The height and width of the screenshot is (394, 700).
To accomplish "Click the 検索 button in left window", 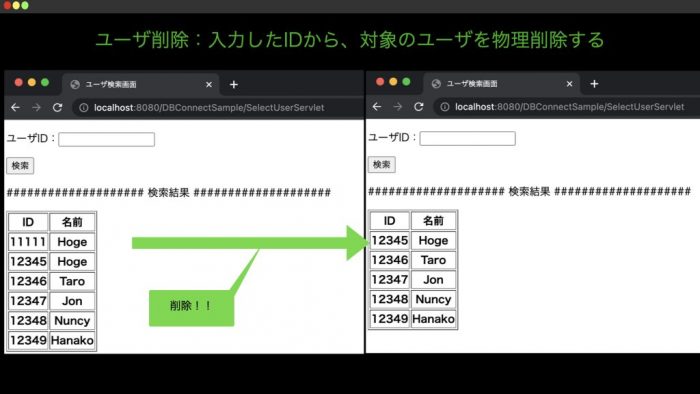I will coord(20,166).
